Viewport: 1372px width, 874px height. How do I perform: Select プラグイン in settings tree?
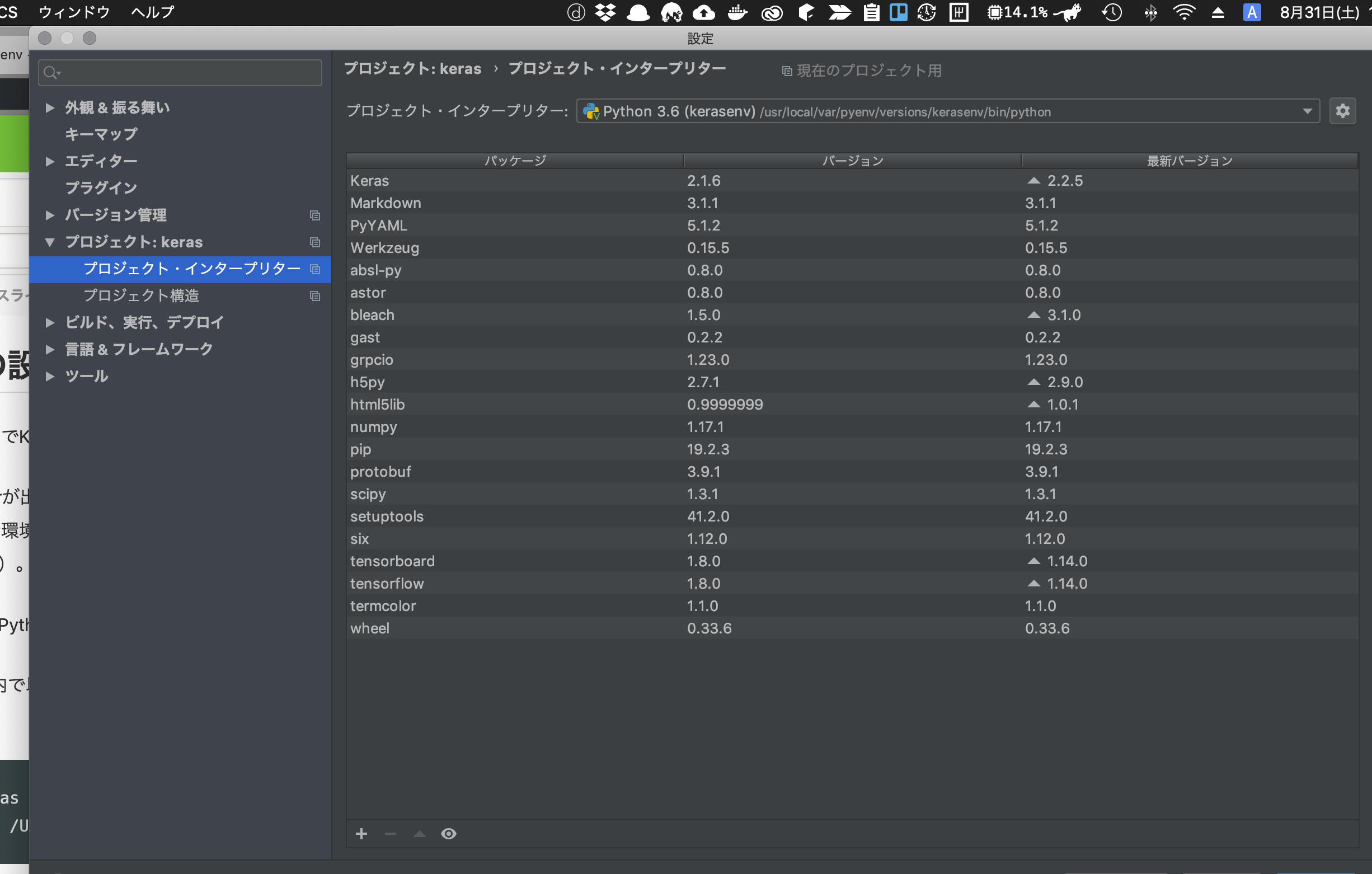tap(101, 188)
